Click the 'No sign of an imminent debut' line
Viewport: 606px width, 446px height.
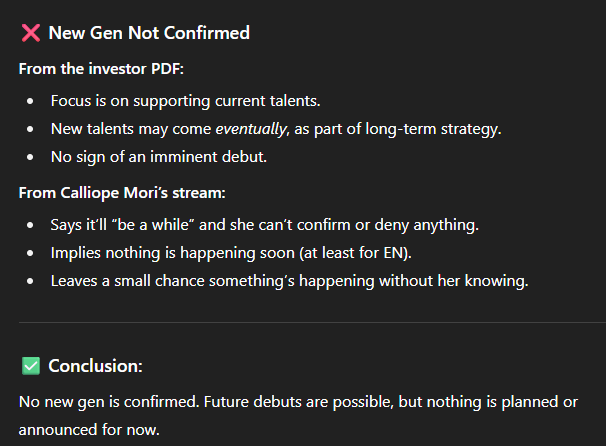(159, 157)
